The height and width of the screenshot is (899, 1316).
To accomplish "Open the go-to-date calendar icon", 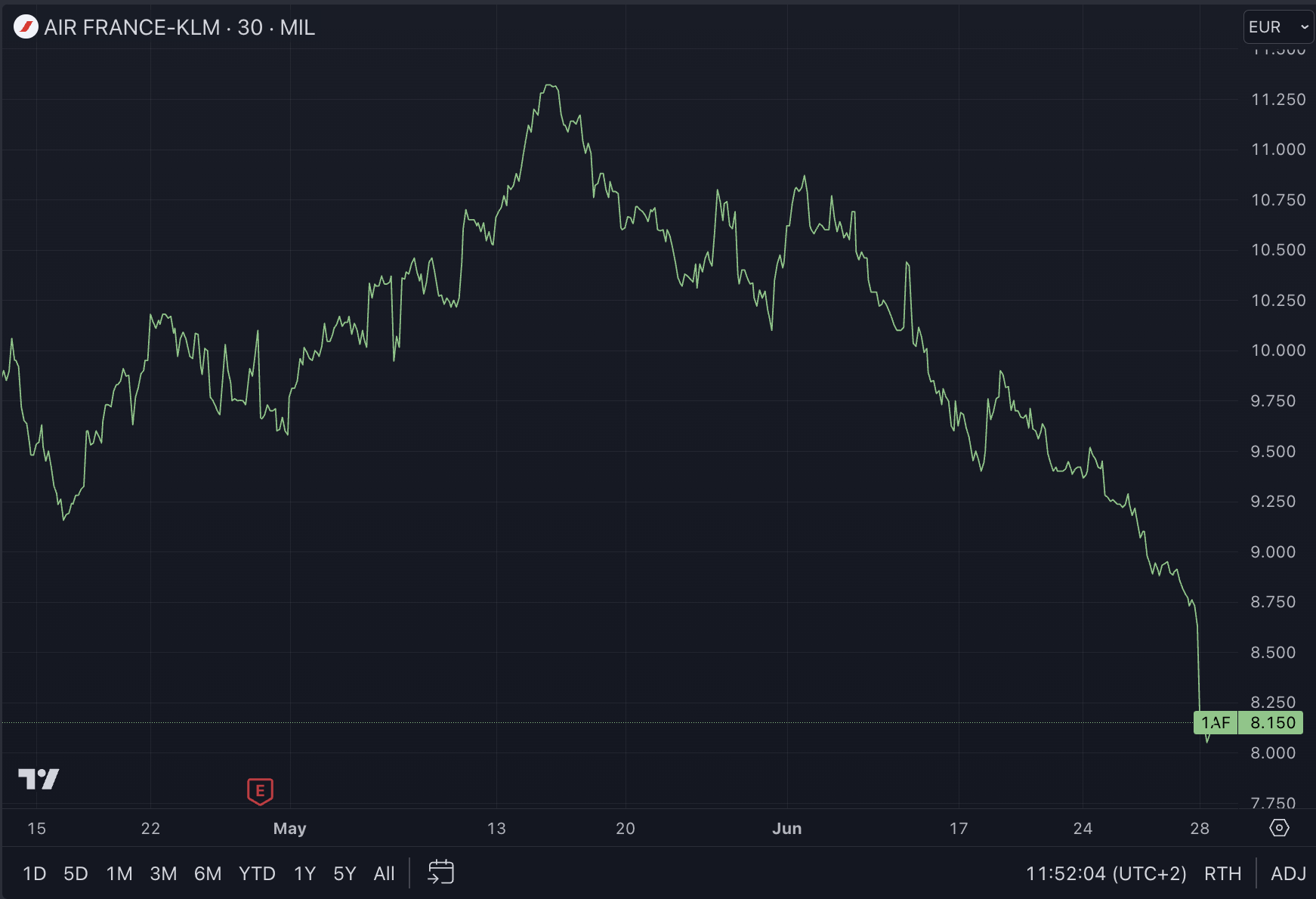I will click(x=440, y=872).
